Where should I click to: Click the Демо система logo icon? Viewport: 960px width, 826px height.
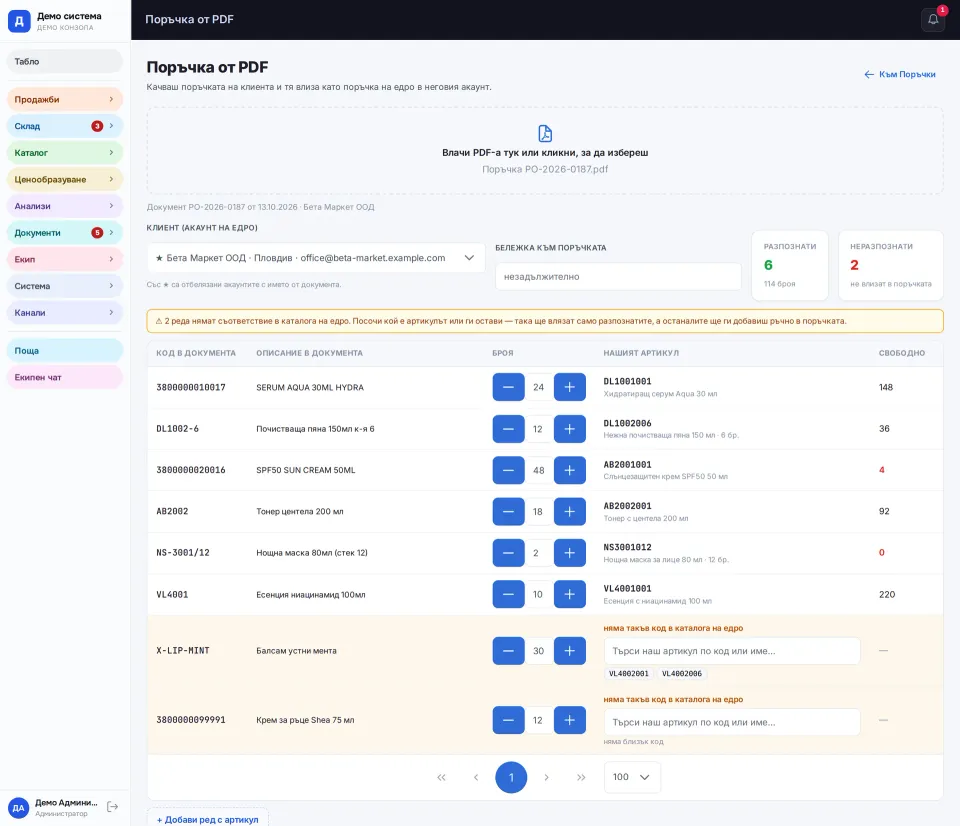pyautogui.click(x=19, y=21)
